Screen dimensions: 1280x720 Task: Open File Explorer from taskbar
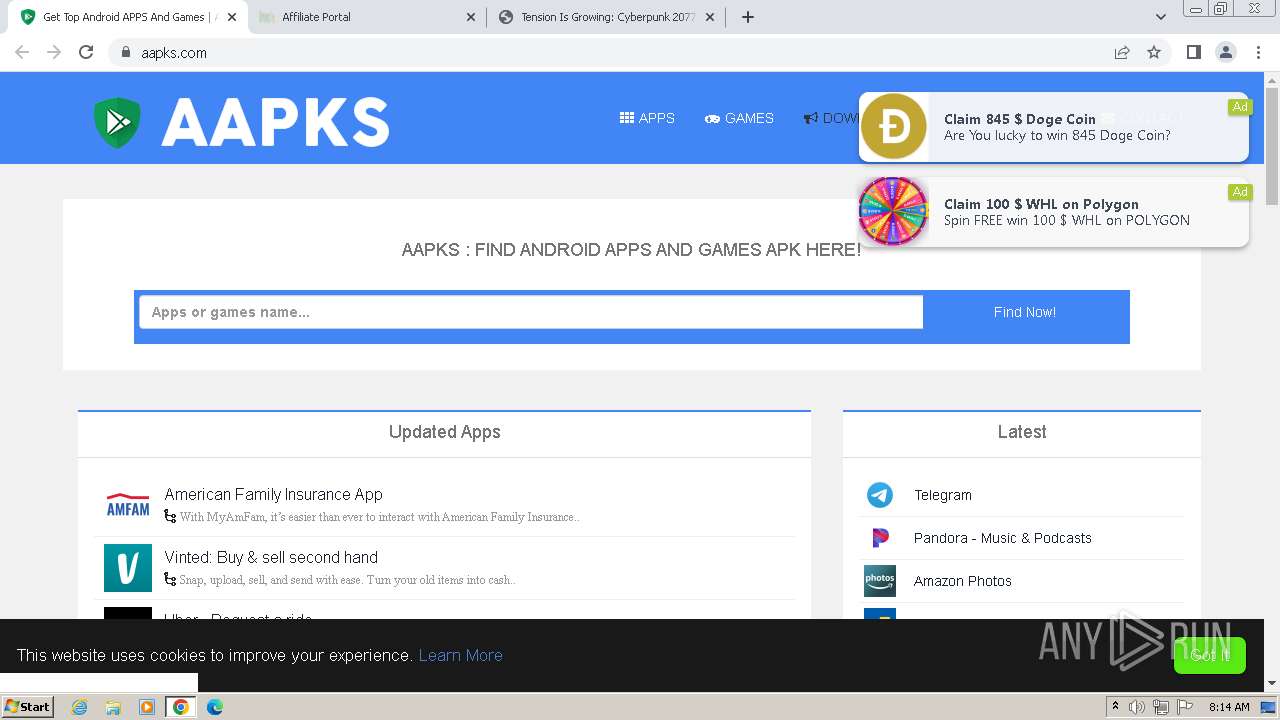click(x=113, y=707)
